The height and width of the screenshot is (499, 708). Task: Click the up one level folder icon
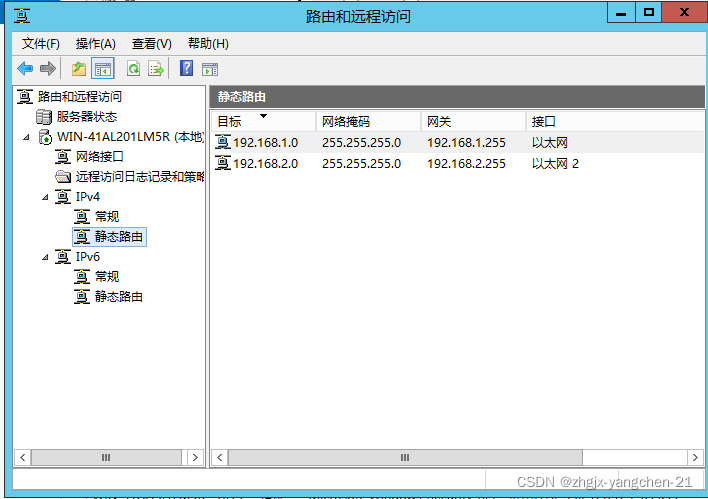79,69
